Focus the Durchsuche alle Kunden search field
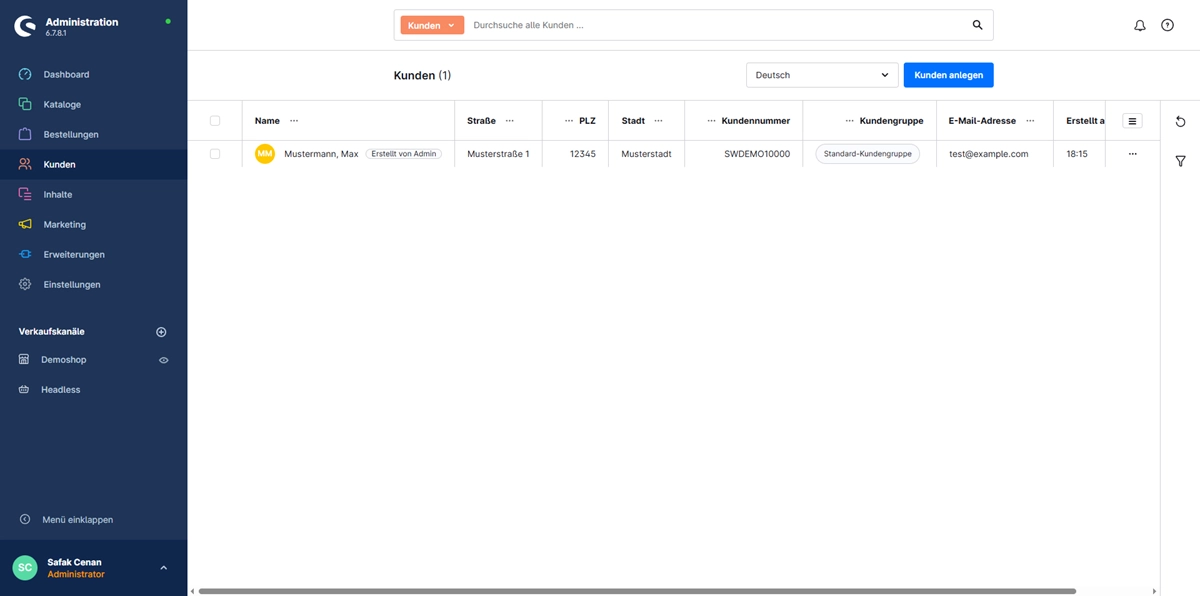The image size is (1200, 596). (715, 25)
